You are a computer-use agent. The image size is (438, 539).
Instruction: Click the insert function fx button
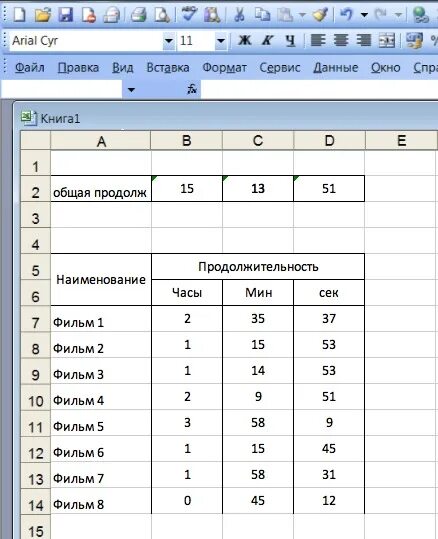click(191, 90)
